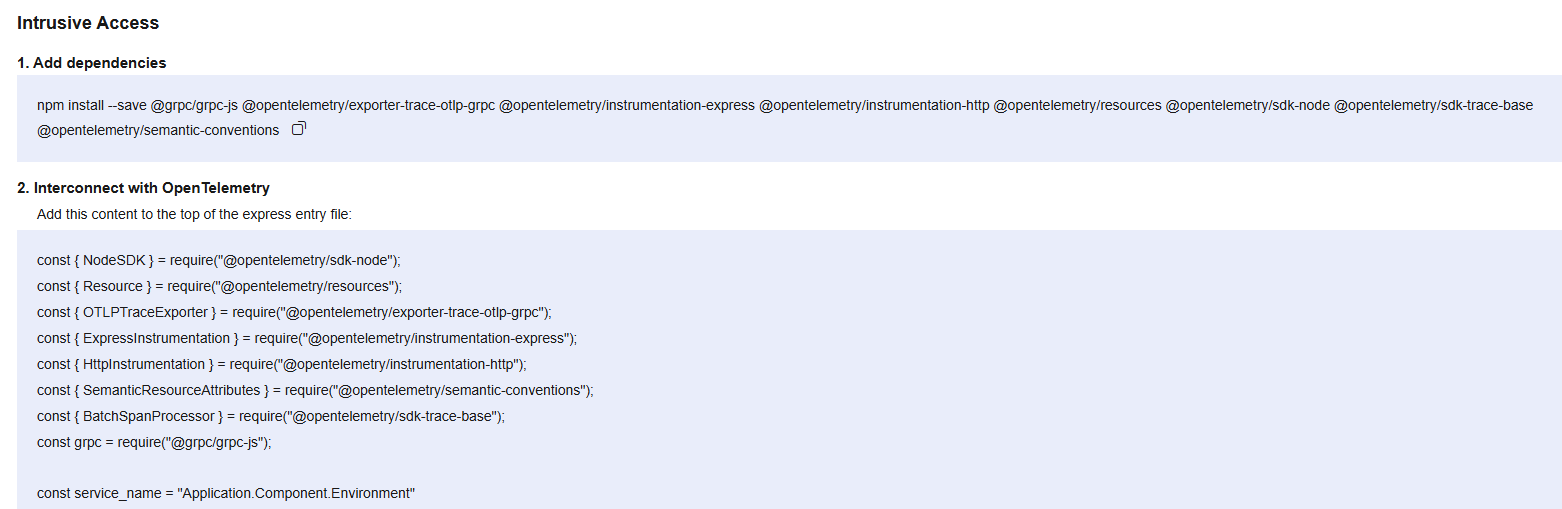Click the Interconnect with OpenTelemetry step title
This screenshot has width=1562, height=509.
click(143, 188)
